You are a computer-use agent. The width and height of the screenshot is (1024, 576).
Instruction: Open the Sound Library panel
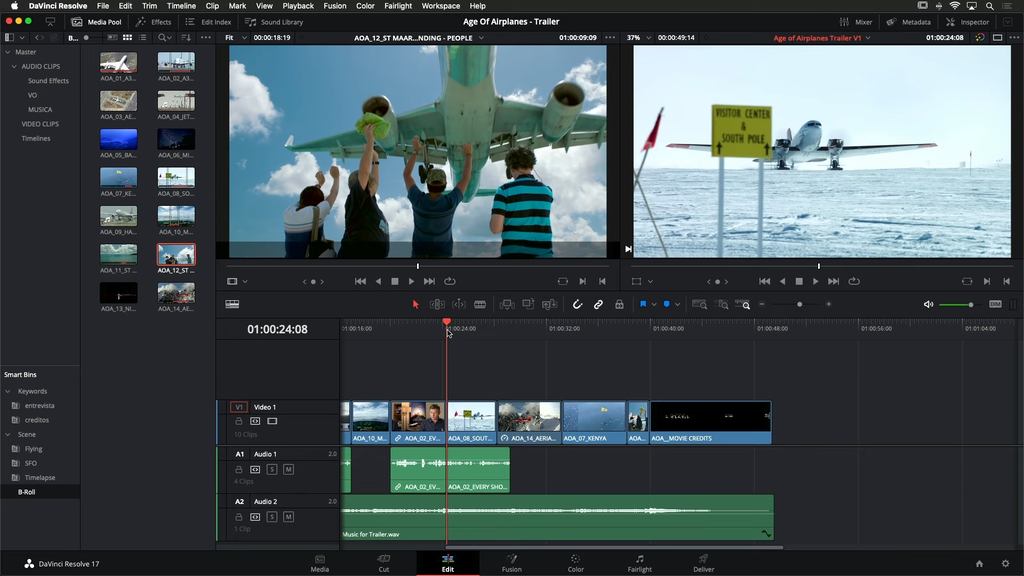coord(274,22)
